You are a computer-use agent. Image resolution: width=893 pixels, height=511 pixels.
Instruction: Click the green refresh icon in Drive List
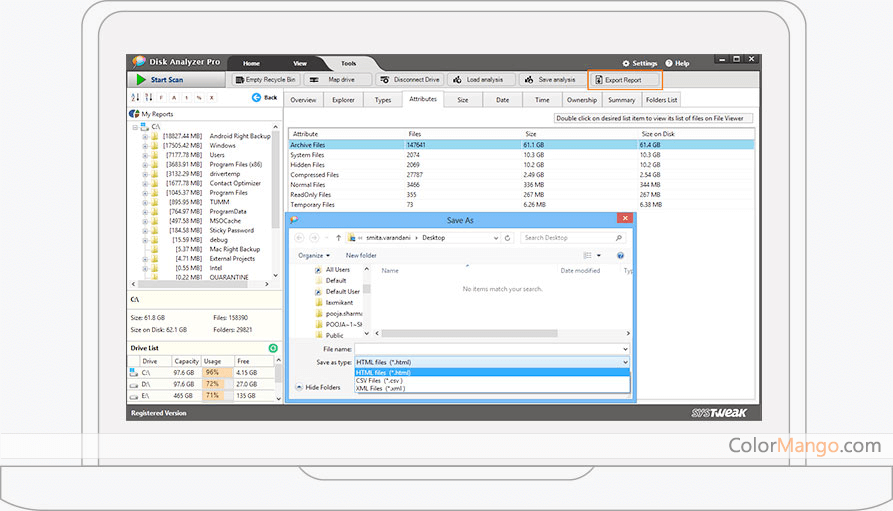click(273, 348)
